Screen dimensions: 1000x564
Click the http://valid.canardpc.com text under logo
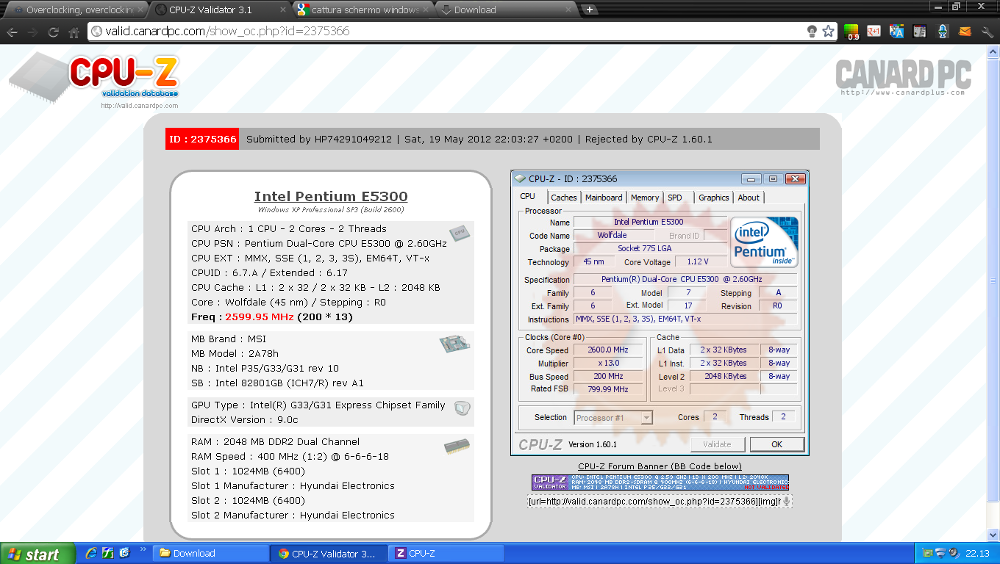coord(139,106)
